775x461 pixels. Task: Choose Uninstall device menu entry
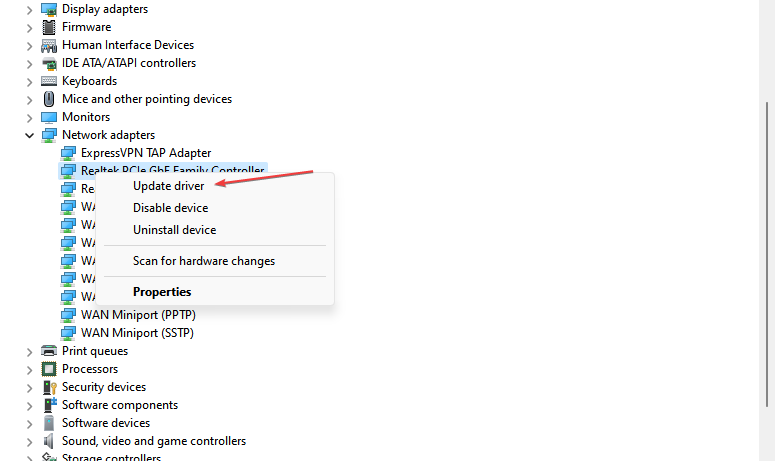tap(174, 230)
